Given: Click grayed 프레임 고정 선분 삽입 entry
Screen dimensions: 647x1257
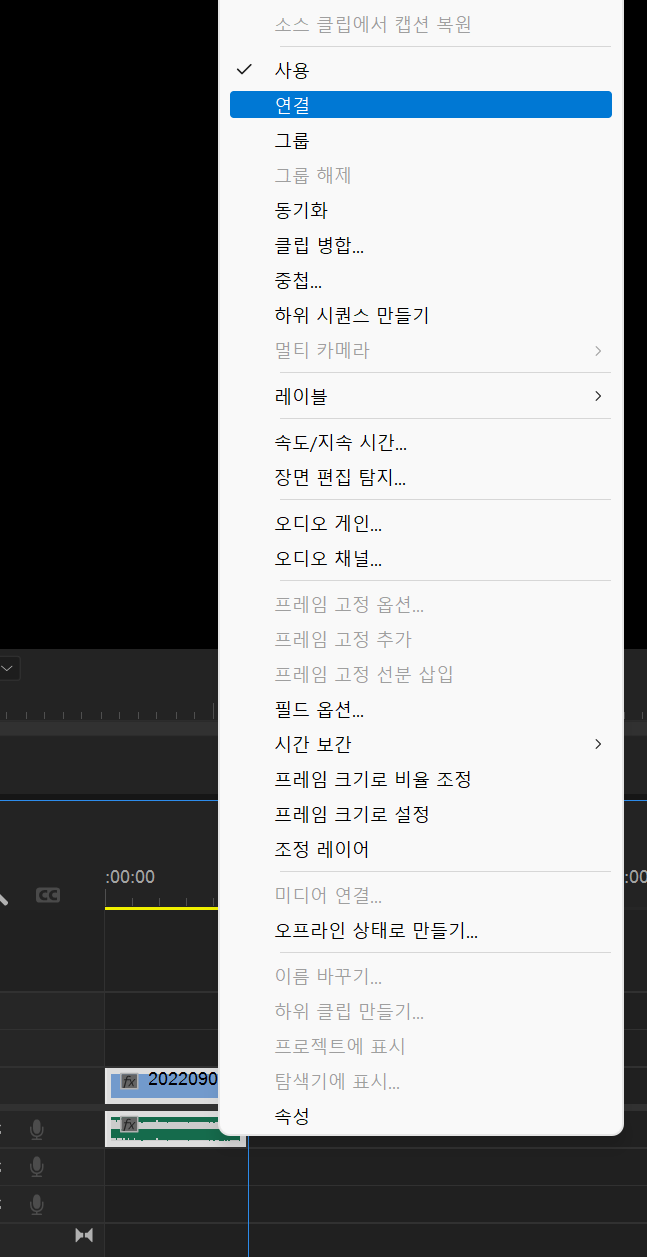Looking at the screenshot, I should tap(420, 674).
